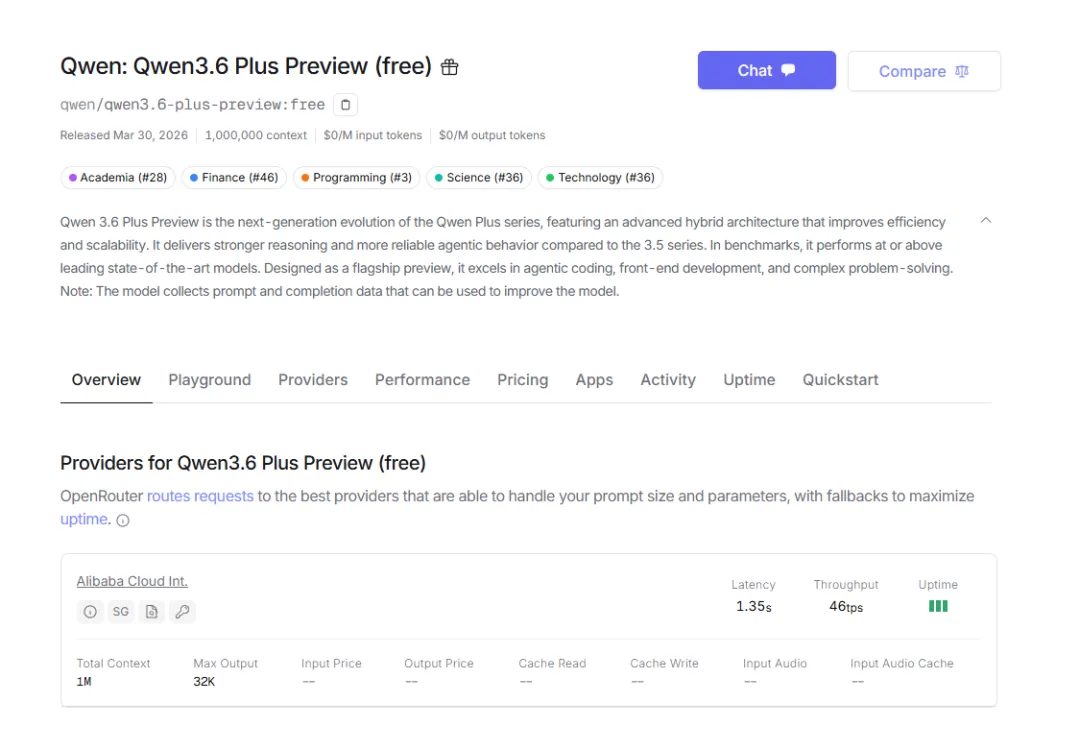Click the Programming (#3) category tag

pyautogui.click(x=356, y=178)
